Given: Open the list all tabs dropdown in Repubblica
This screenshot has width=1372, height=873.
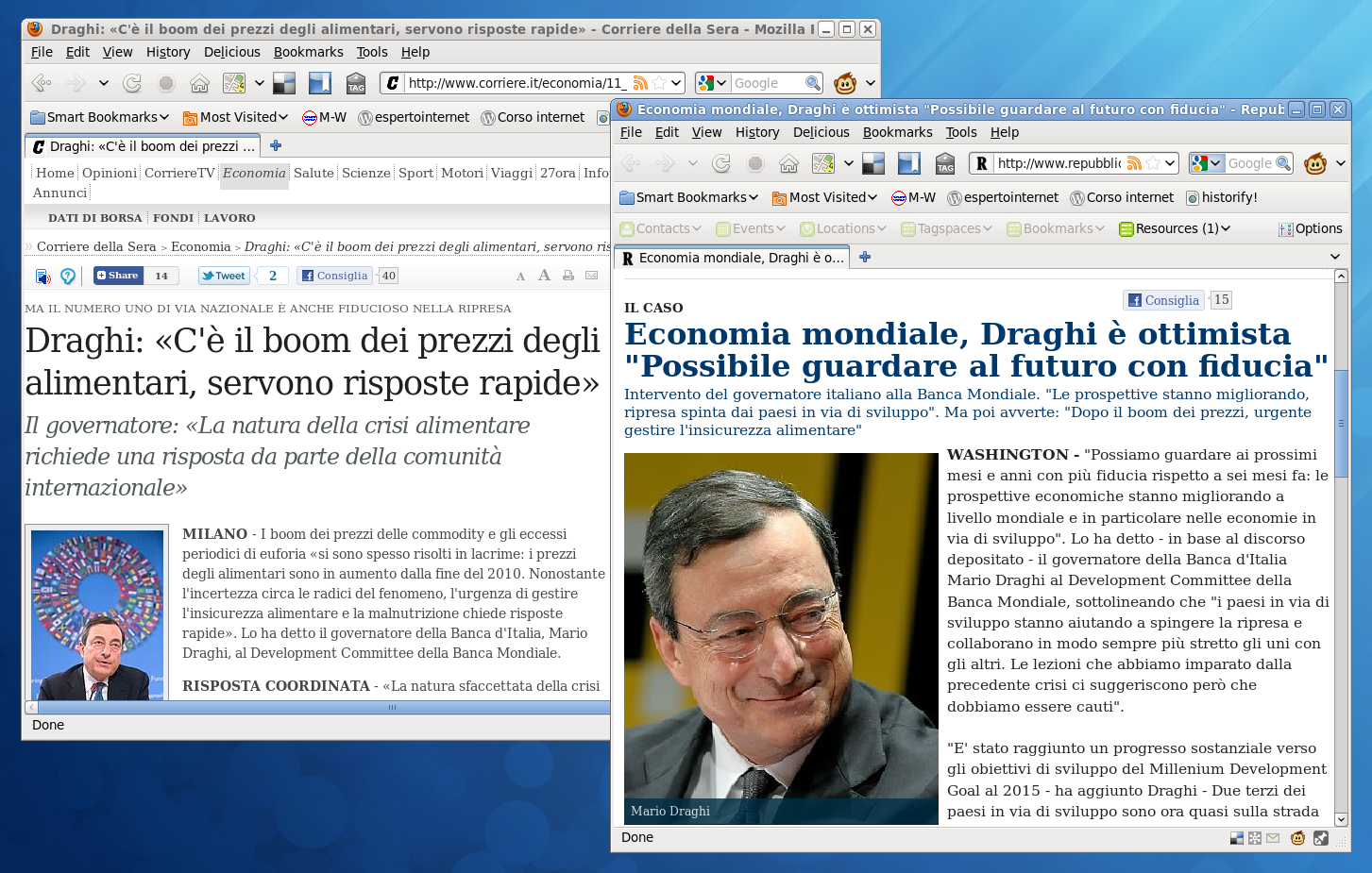Looking at the screenshot, I should tap(1335, 257).
